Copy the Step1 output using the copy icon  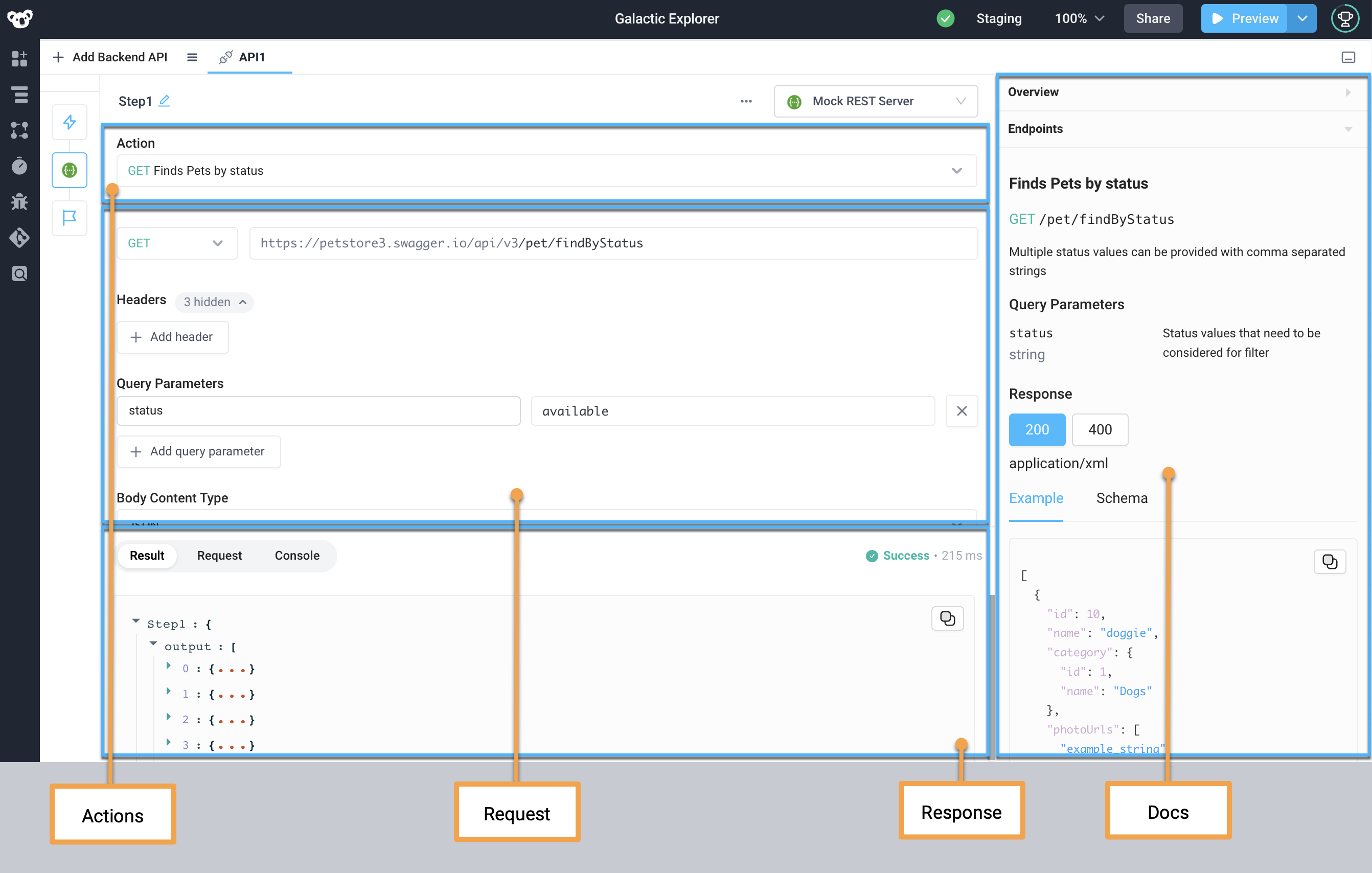click(x=947, y=618)
